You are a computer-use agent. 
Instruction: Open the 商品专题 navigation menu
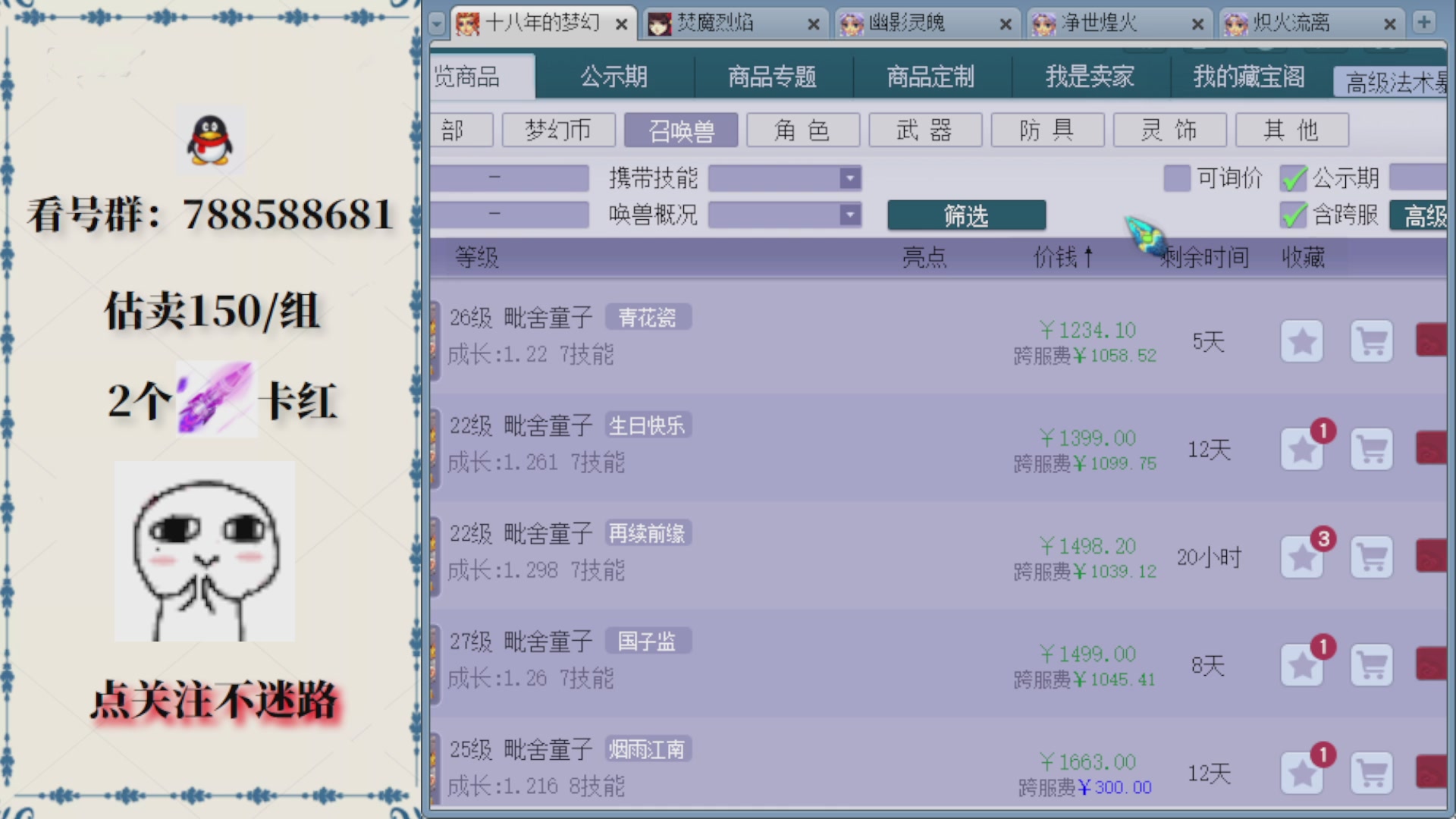pos(772,77)
